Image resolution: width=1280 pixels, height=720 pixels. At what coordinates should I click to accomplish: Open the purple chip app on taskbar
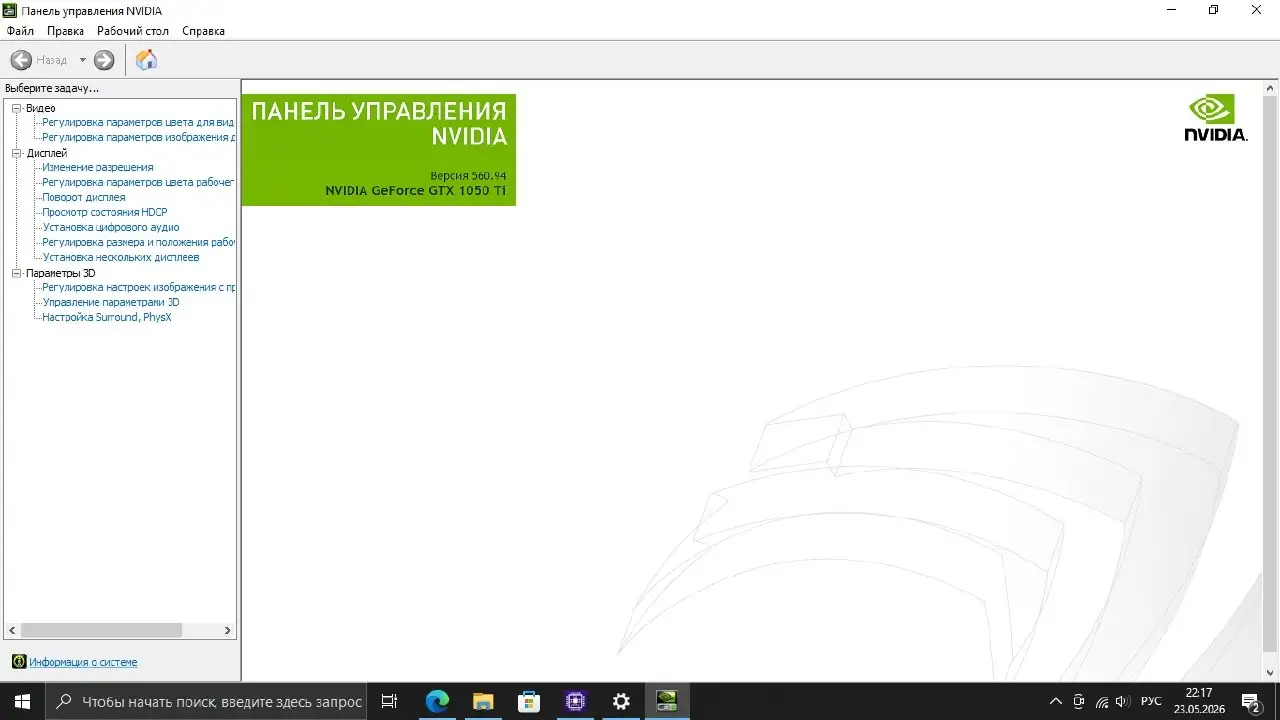tap(575, 702)
